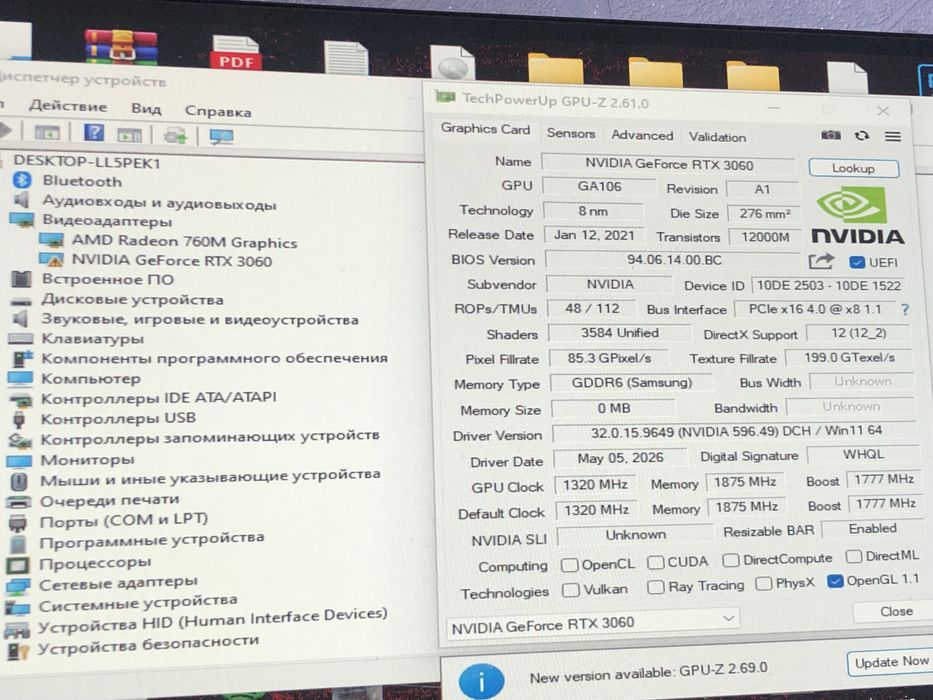Image resolution: width=933 pixels, height=700 pixels.
Task: Click the Name field showing NVIDIA GeForce RTX 3060
Action: click(668, 164)
